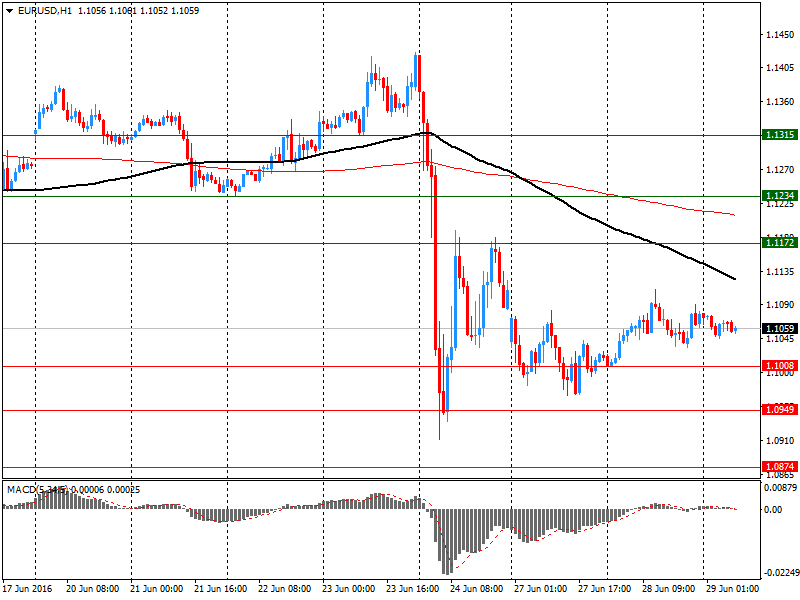Click the 17 Jun 2016 time label

pyautogui.click(x=28, y=588)
